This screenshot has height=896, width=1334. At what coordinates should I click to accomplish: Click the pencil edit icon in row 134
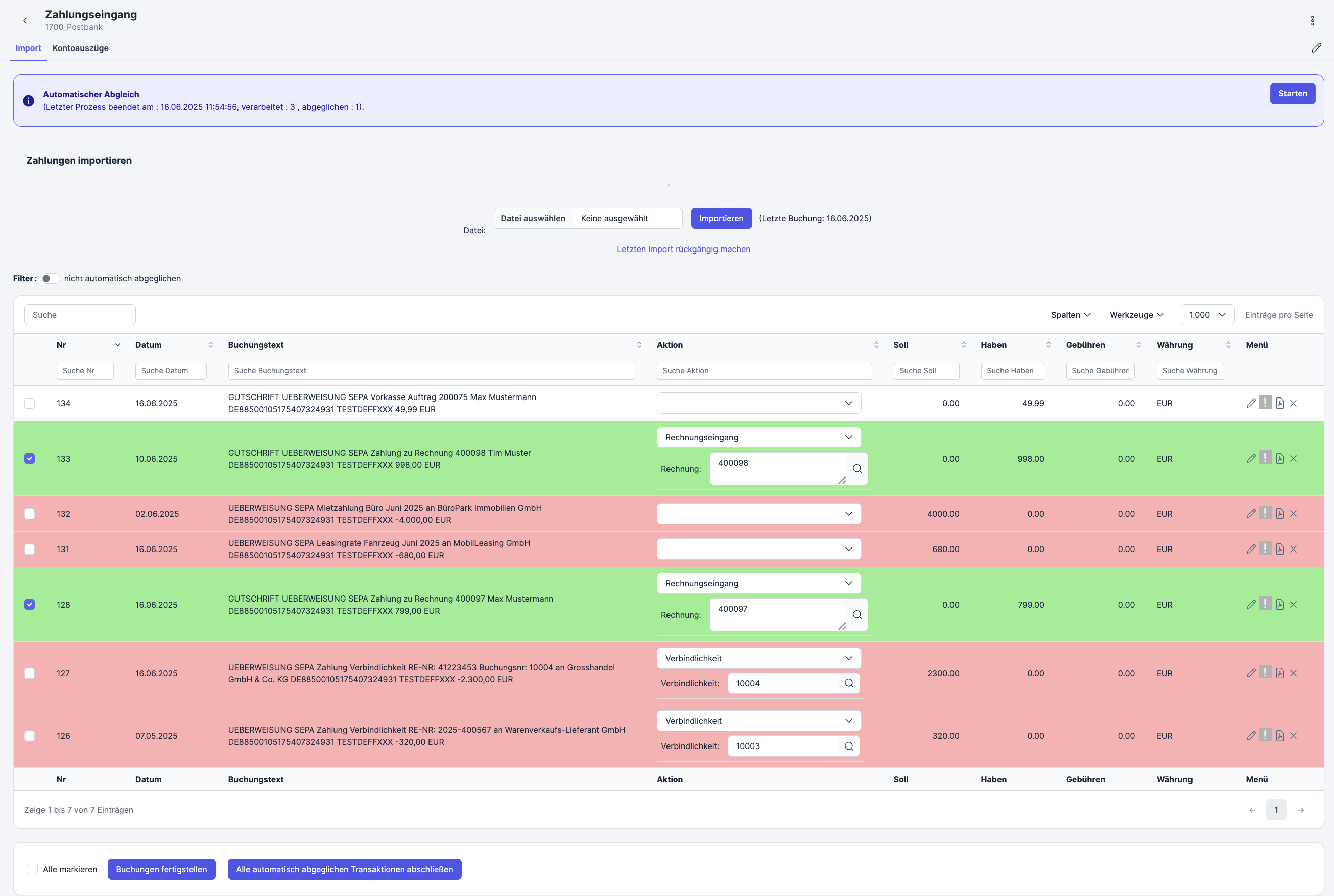[x=1251, y=403]
